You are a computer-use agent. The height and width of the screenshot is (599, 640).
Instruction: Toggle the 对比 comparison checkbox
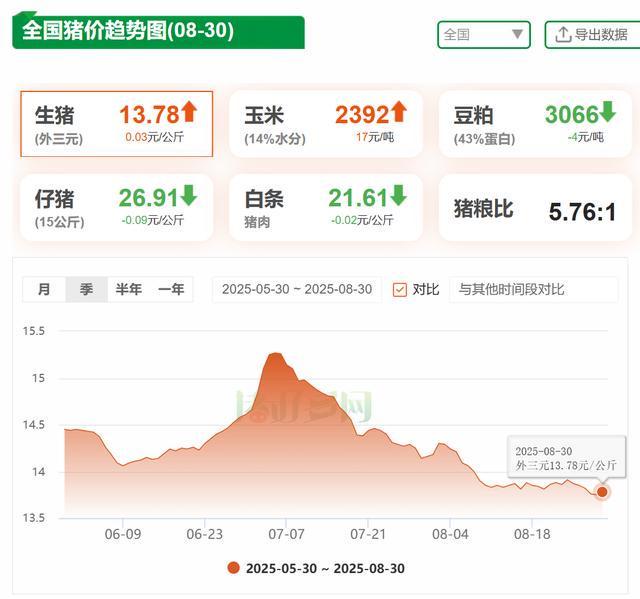[400, 290]
